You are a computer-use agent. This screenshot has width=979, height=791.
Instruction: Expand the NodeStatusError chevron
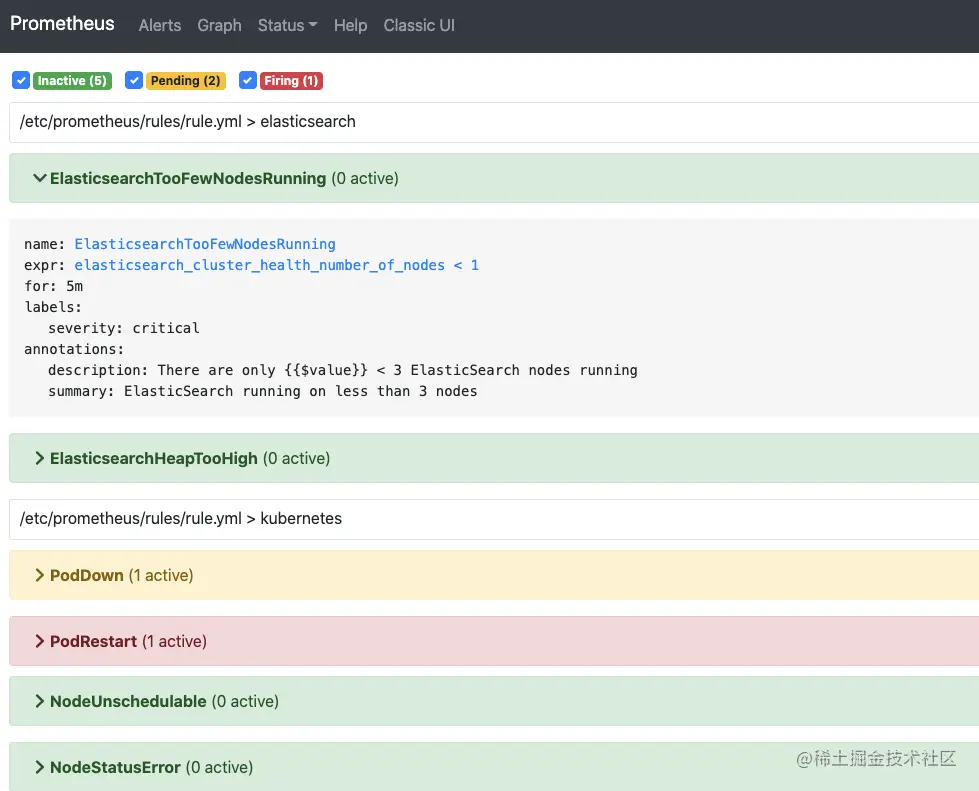pos(39,767)
